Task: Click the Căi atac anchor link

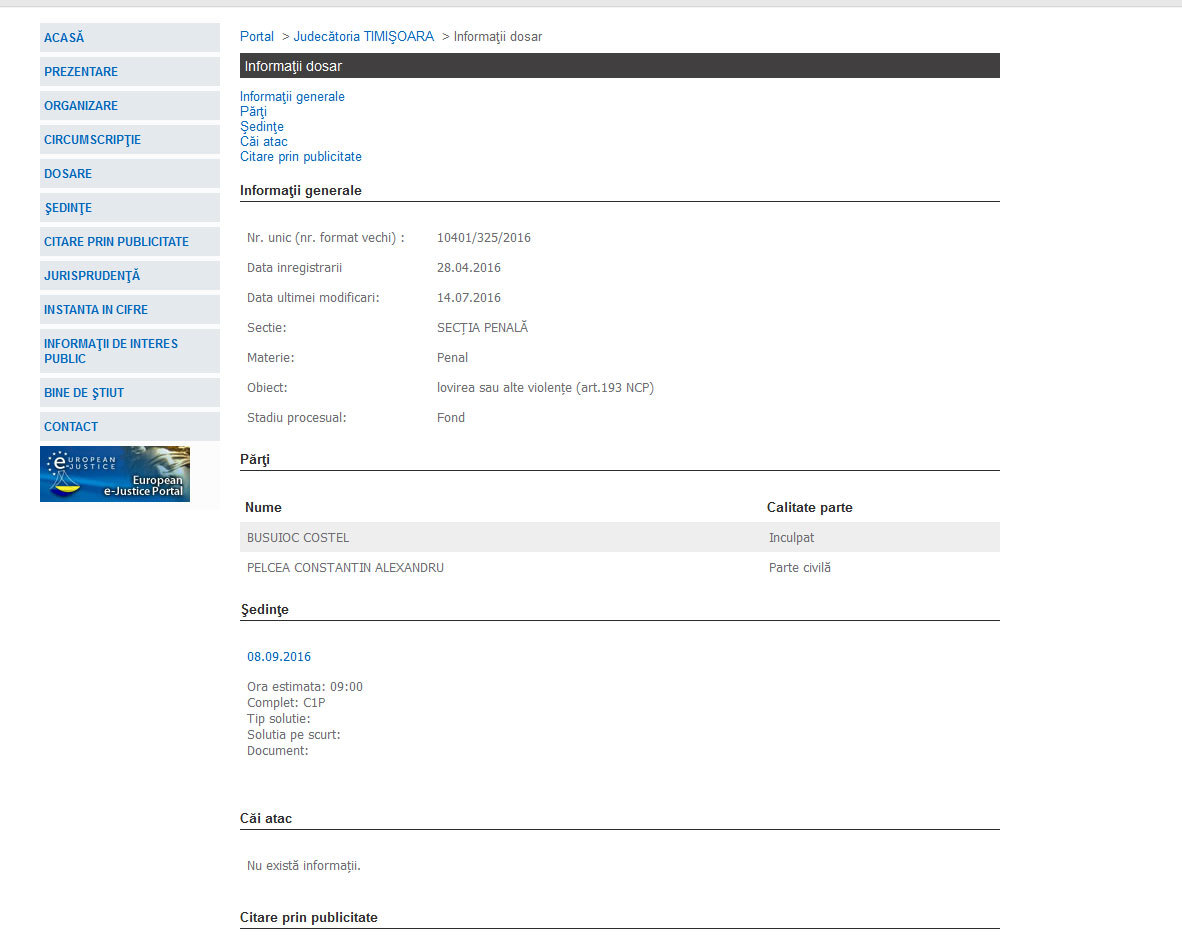Action: pos(264,142)
